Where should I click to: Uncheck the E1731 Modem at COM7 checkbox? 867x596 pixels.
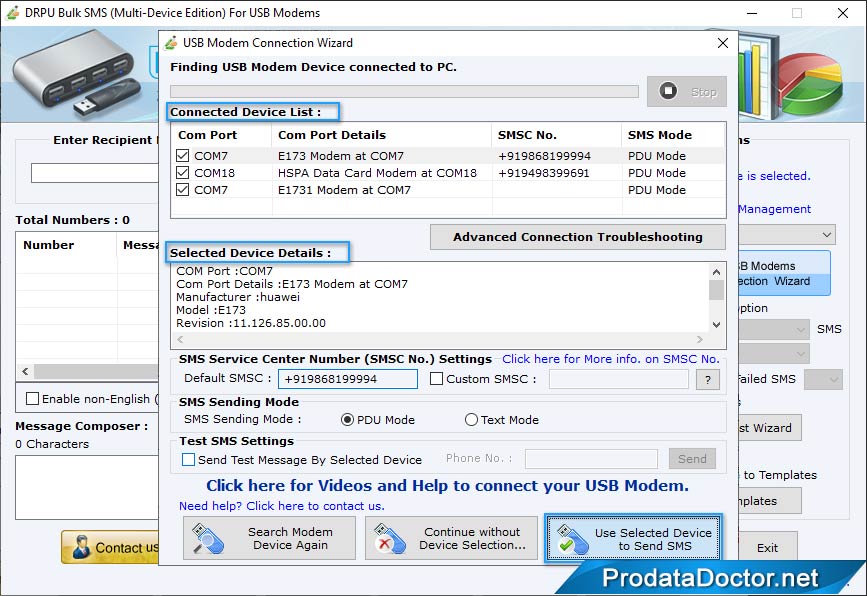(182, 190)
